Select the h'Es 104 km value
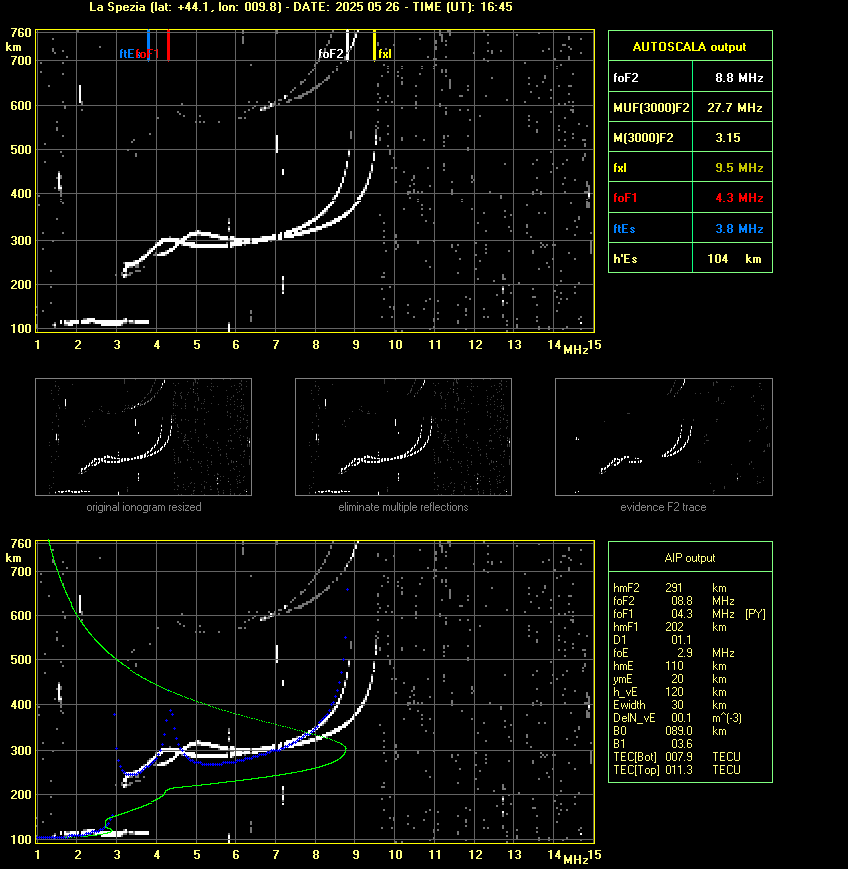848x869 pixels. click(x=734, y=258)
